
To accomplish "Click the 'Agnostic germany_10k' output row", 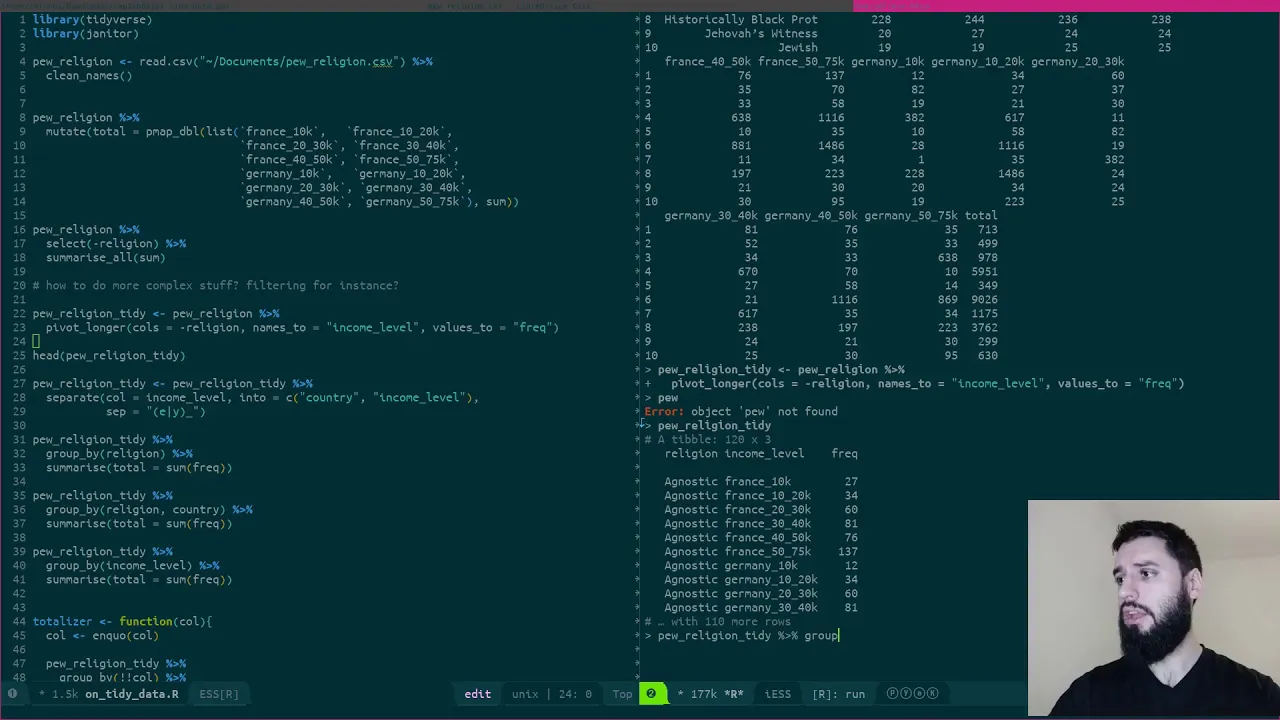I will point(760,565).
